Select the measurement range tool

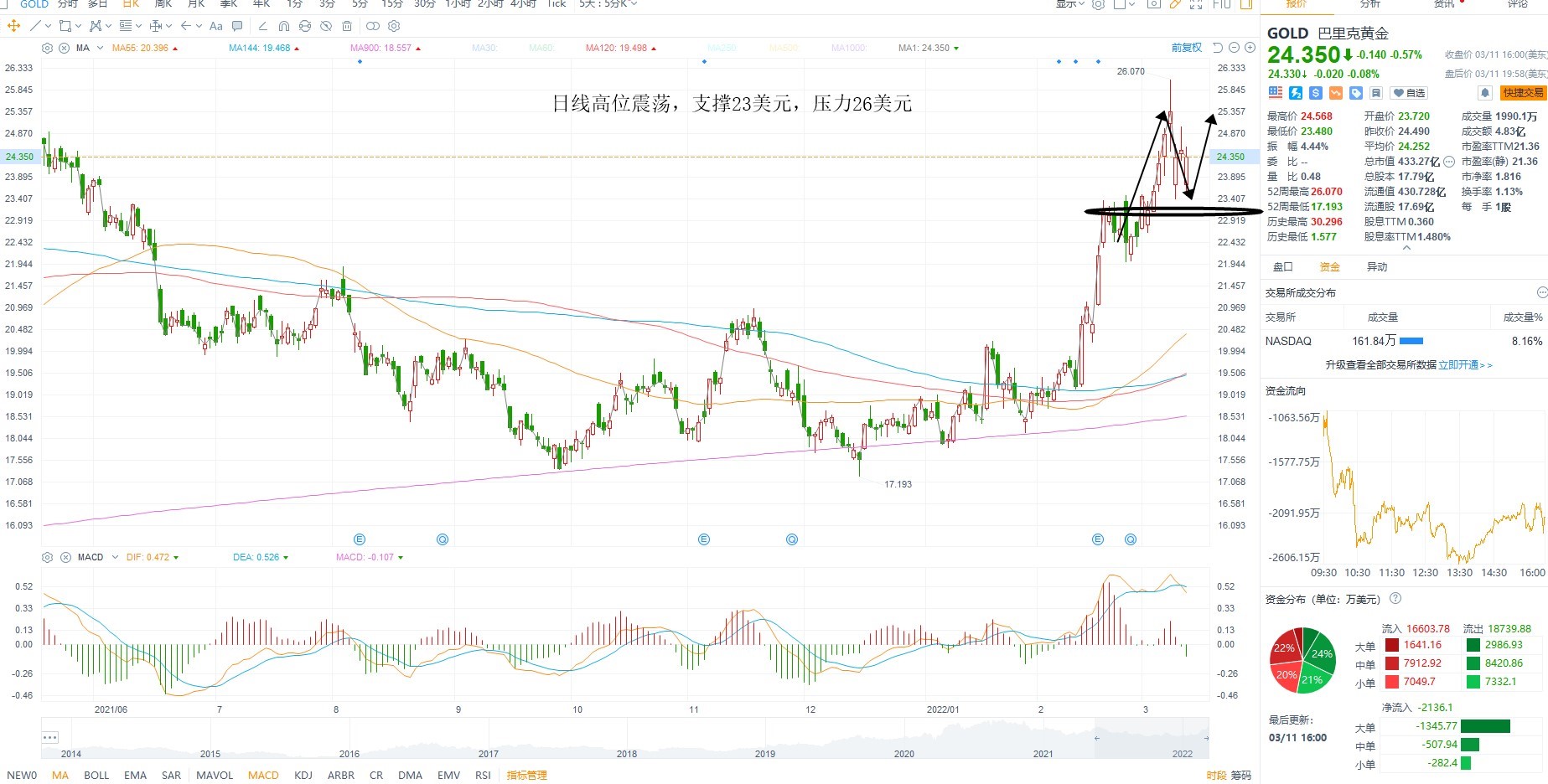coord(156,26)
